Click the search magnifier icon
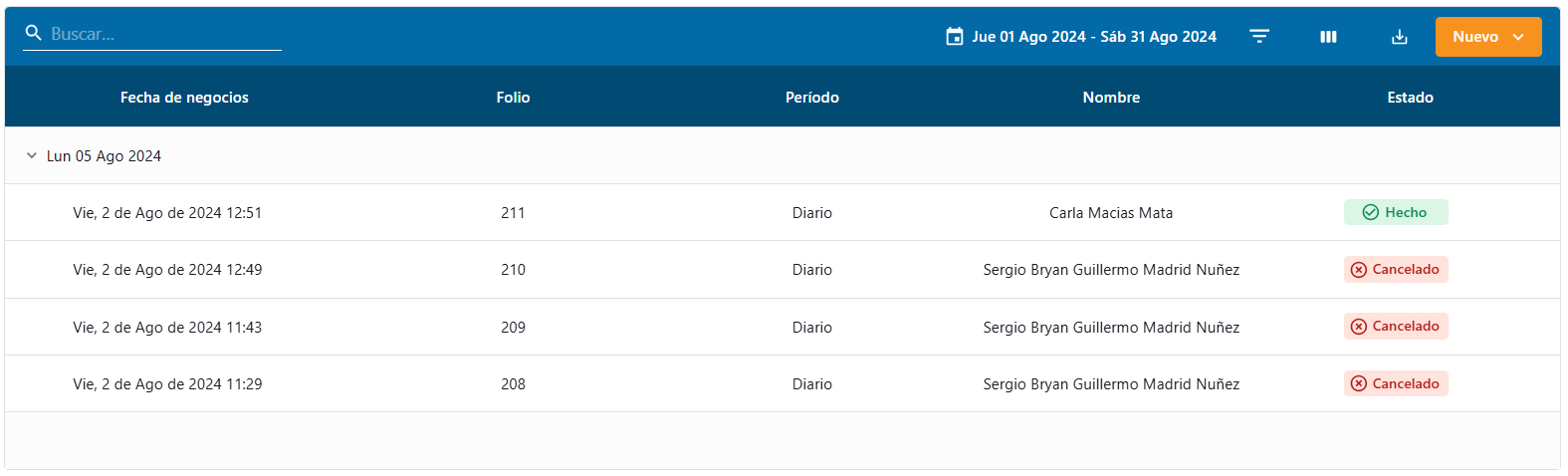The width and height of the screenshot is (1568, 476). 33,33
